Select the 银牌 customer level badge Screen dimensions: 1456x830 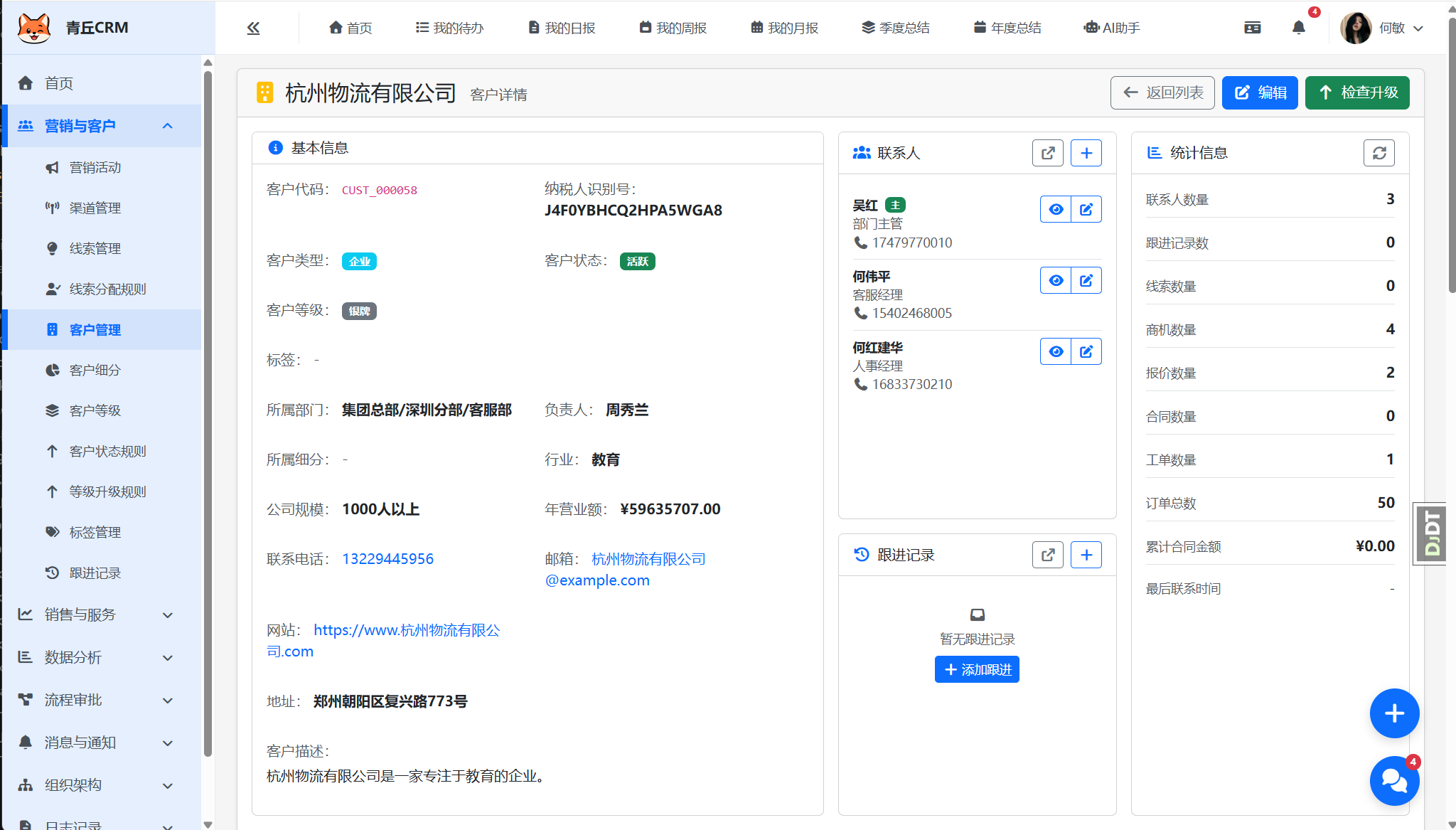(x=359, y=311)
